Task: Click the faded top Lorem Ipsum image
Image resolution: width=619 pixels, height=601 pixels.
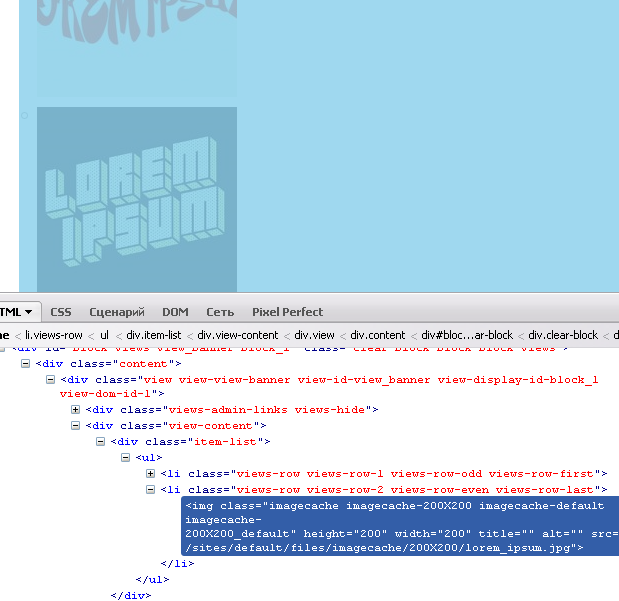Action: [137, 47]
